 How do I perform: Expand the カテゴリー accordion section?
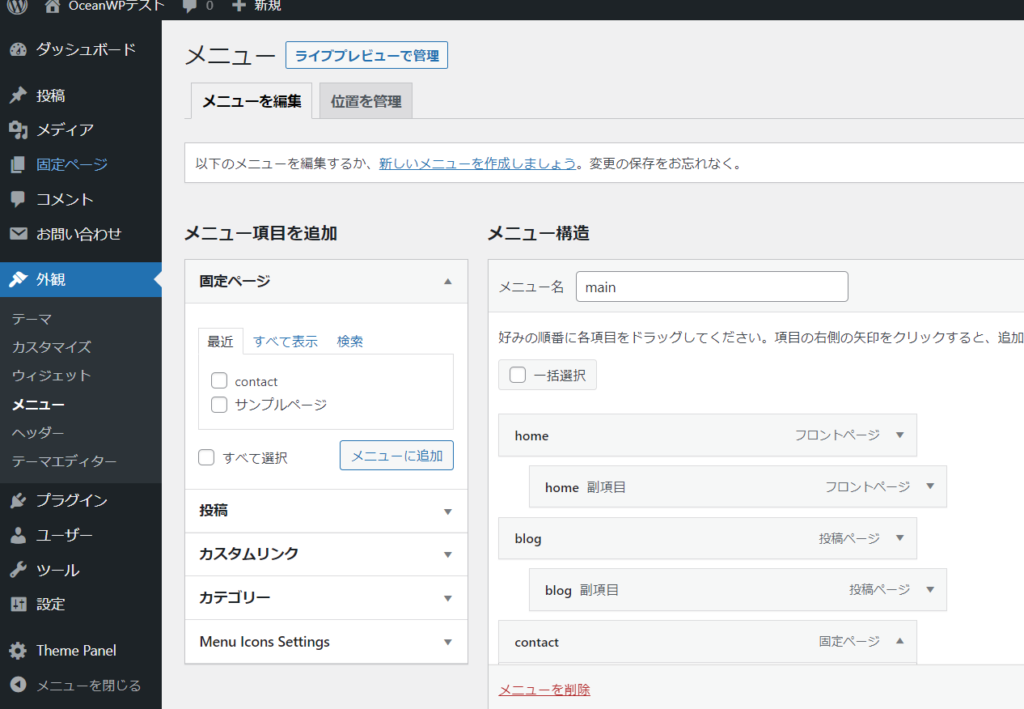(x=327, y=598)
